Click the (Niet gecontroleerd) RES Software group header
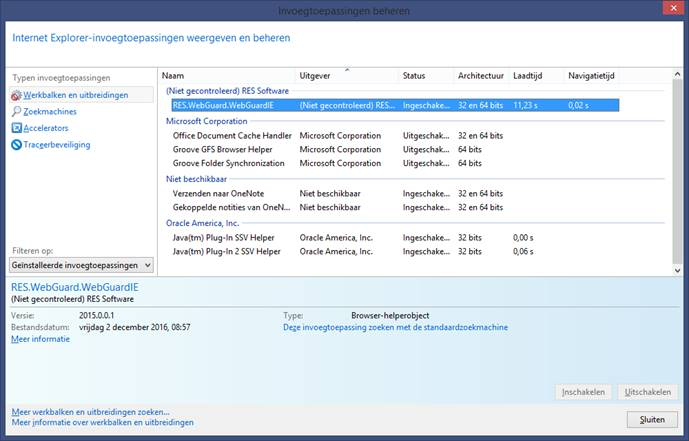The width and height of the screenshot is (689, 441). click(227, 91)
